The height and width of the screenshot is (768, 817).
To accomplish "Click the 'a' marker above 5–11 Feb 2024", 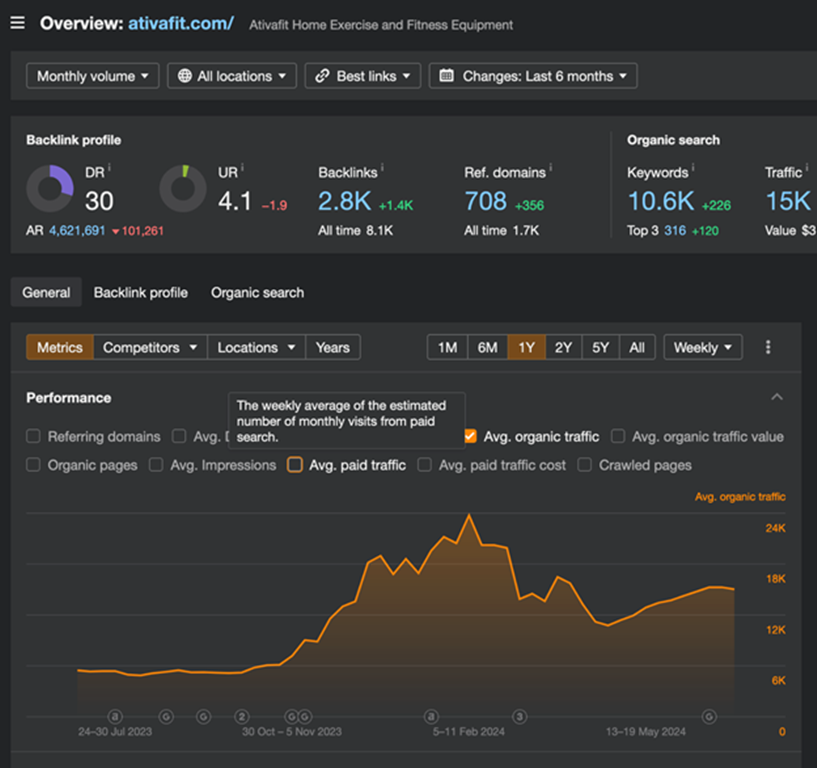I will pyautogui.click(x=431, y=717).
